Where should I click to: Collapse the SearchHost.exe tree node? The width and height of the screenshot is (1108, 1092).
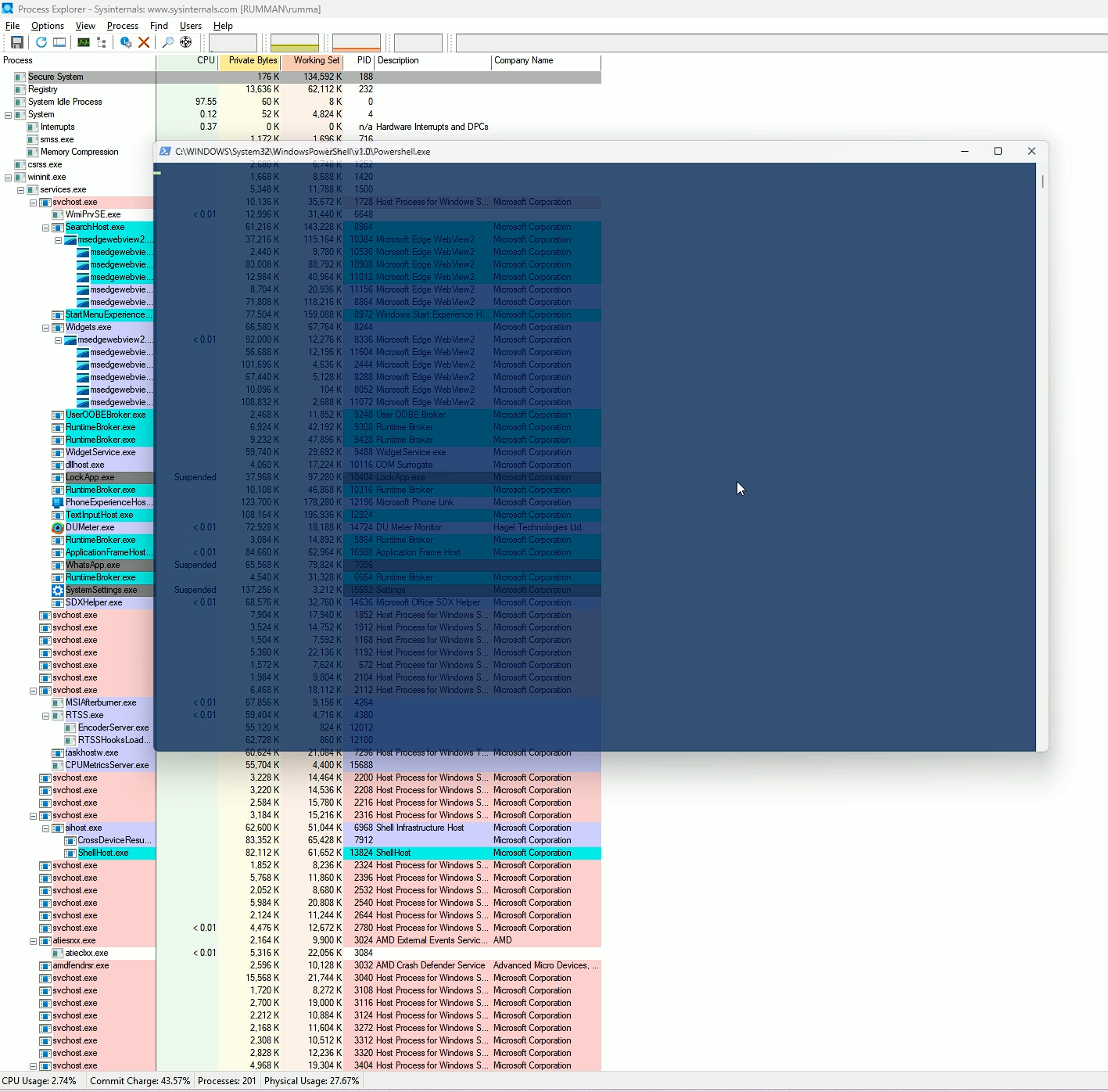pyautogui.click(x=45, y=227)
